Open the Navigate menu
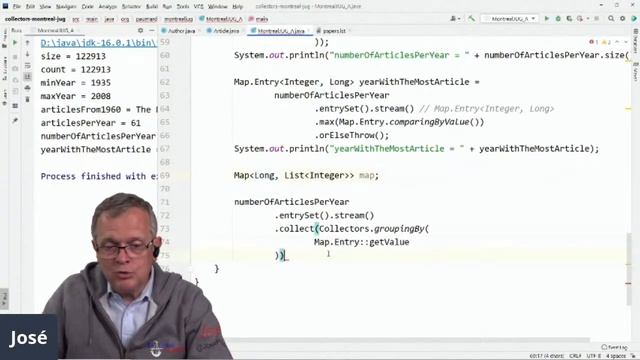The width and height of the screenshot is (640, 360). [x=66, y=7]
